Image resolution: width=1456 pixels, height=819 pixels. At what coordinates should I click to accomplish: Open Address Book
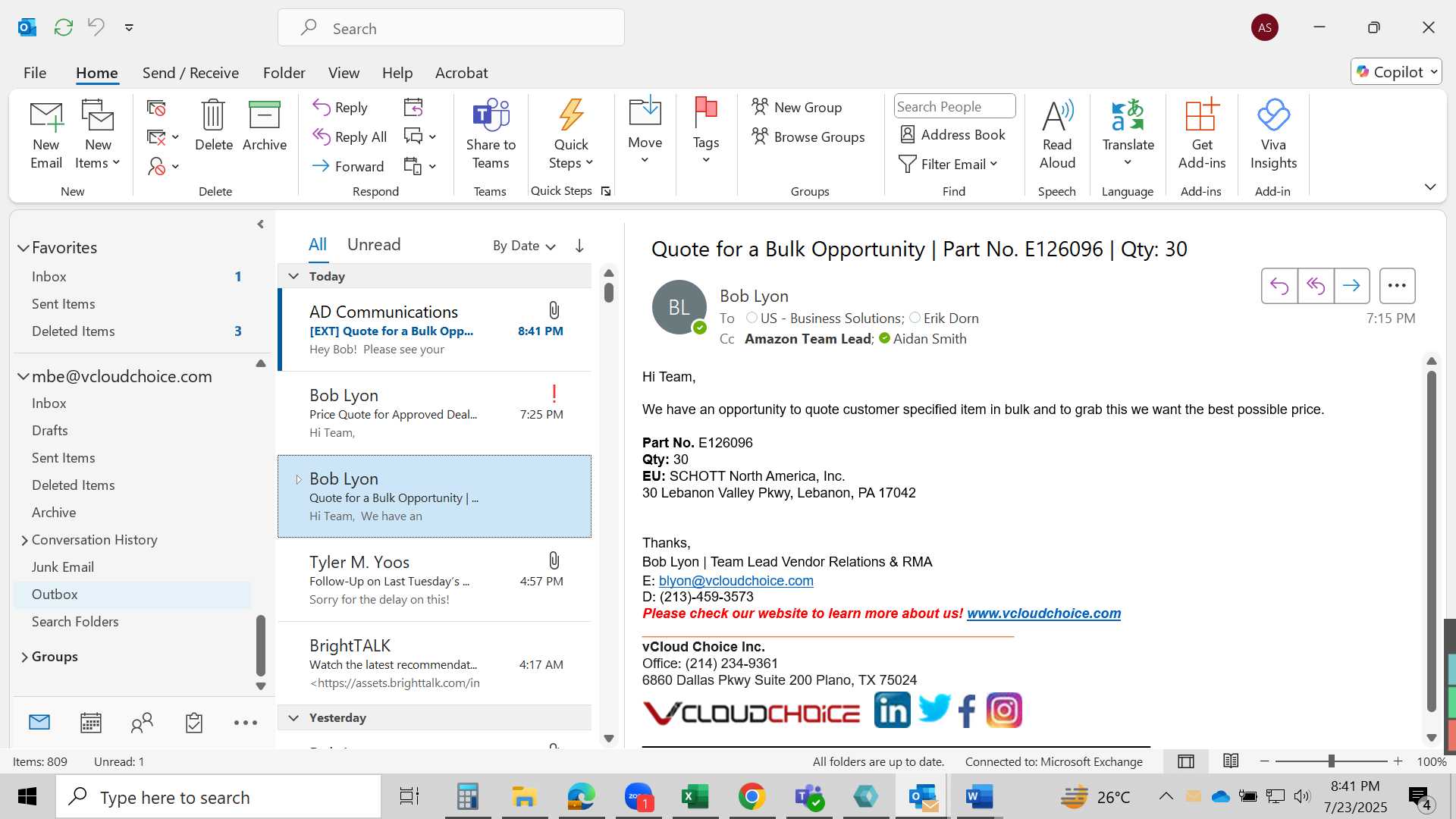pos(952,135)
